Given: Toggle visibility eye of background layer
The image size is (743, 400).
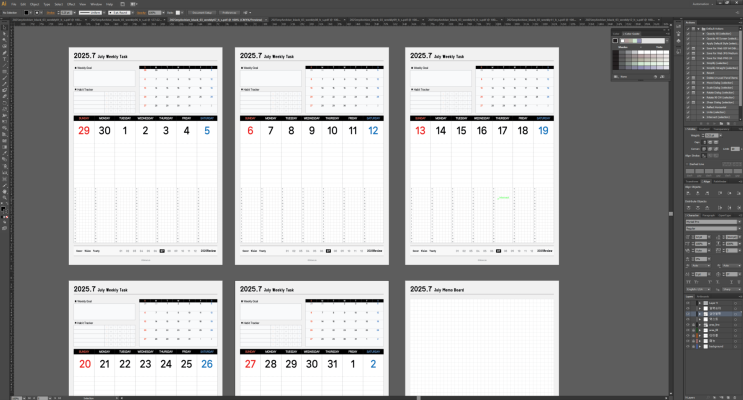Looking at the screenshot, I should coord(688,346).
